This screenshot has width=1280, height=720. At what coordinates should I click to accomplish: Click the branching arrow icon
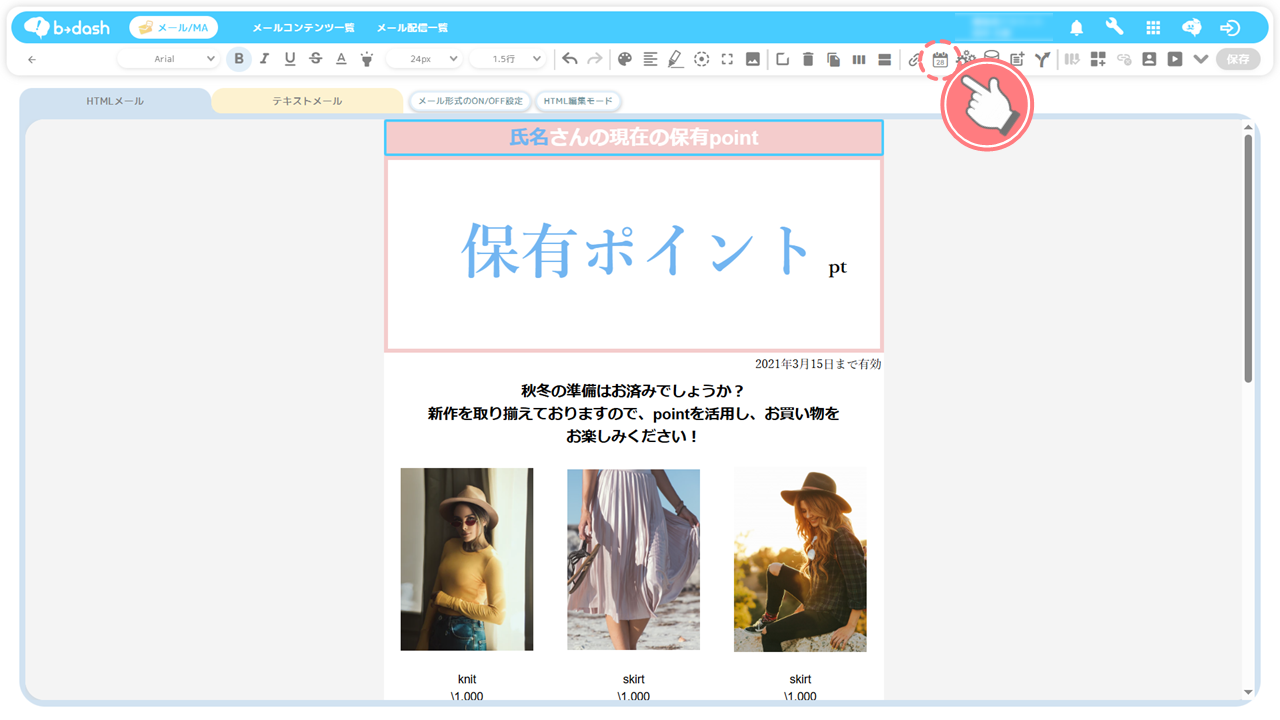1042,59
